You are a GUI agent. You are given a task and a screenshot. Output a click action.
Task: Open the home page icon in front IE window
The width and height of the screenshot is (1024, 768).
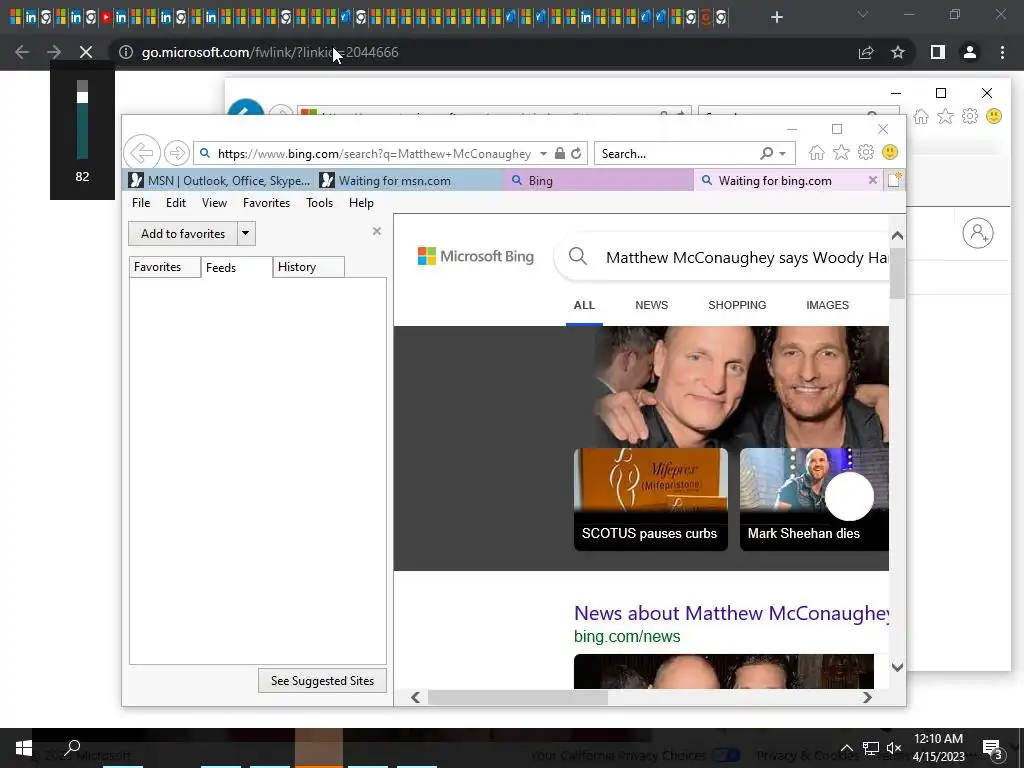coord(816,153)
